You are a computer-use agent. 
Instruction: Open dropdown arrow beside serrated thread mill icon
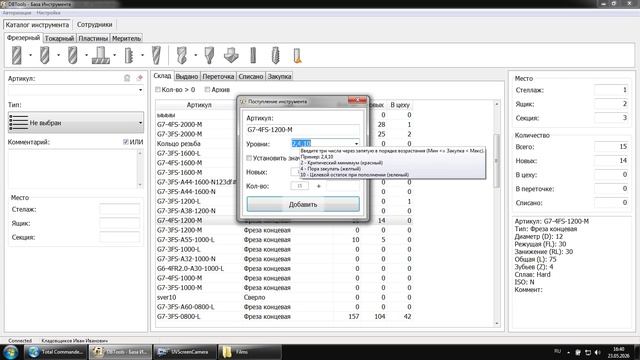(x=142, y=55)
